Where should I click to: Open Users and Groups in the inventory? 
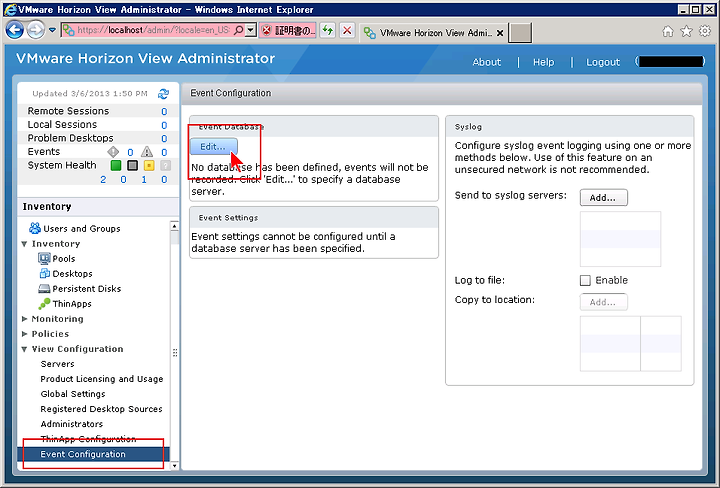tap(74, 228)
